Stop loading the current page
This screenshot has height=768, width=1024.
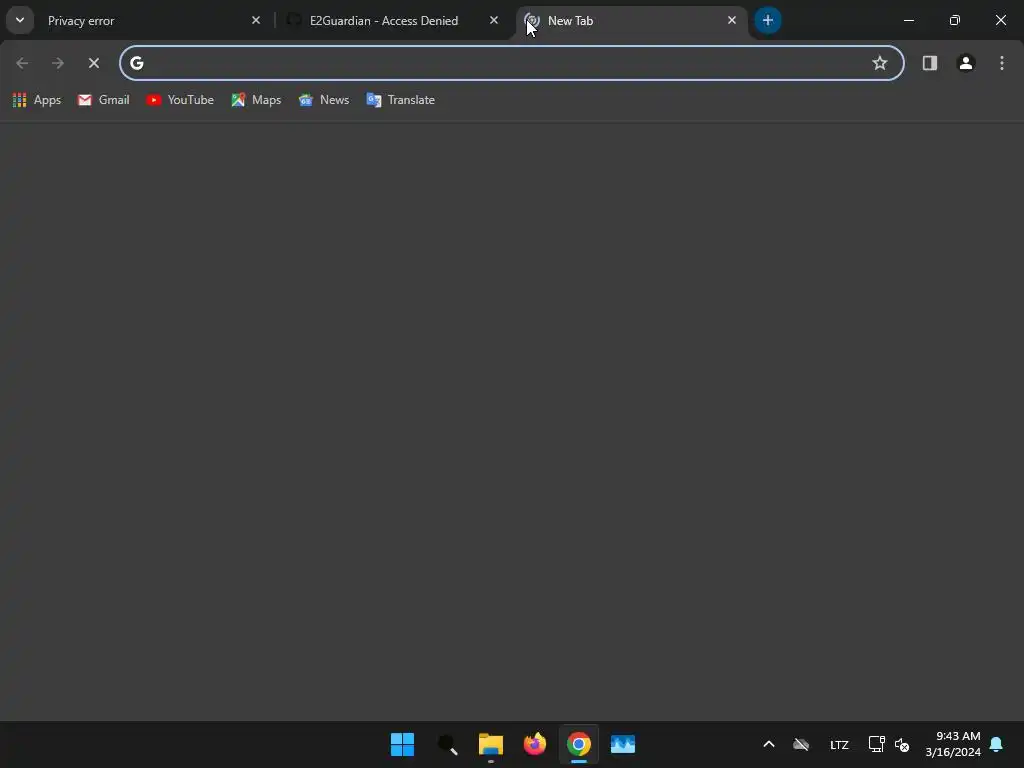94,63
